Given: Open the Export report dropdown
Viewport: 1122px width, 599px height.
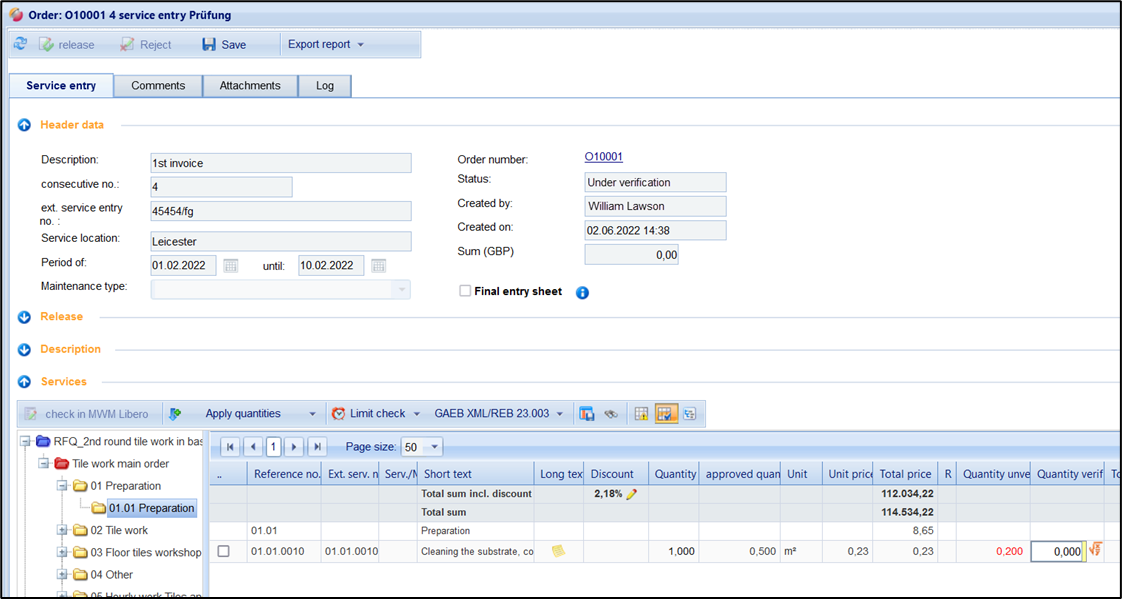Looking at the screenshot, I should 325,44.
